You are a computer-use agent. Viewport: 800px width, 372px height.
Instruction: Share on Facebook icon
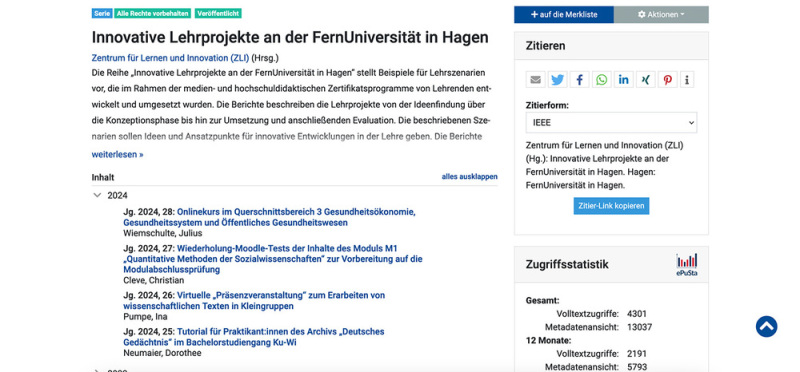coord(580,80)
